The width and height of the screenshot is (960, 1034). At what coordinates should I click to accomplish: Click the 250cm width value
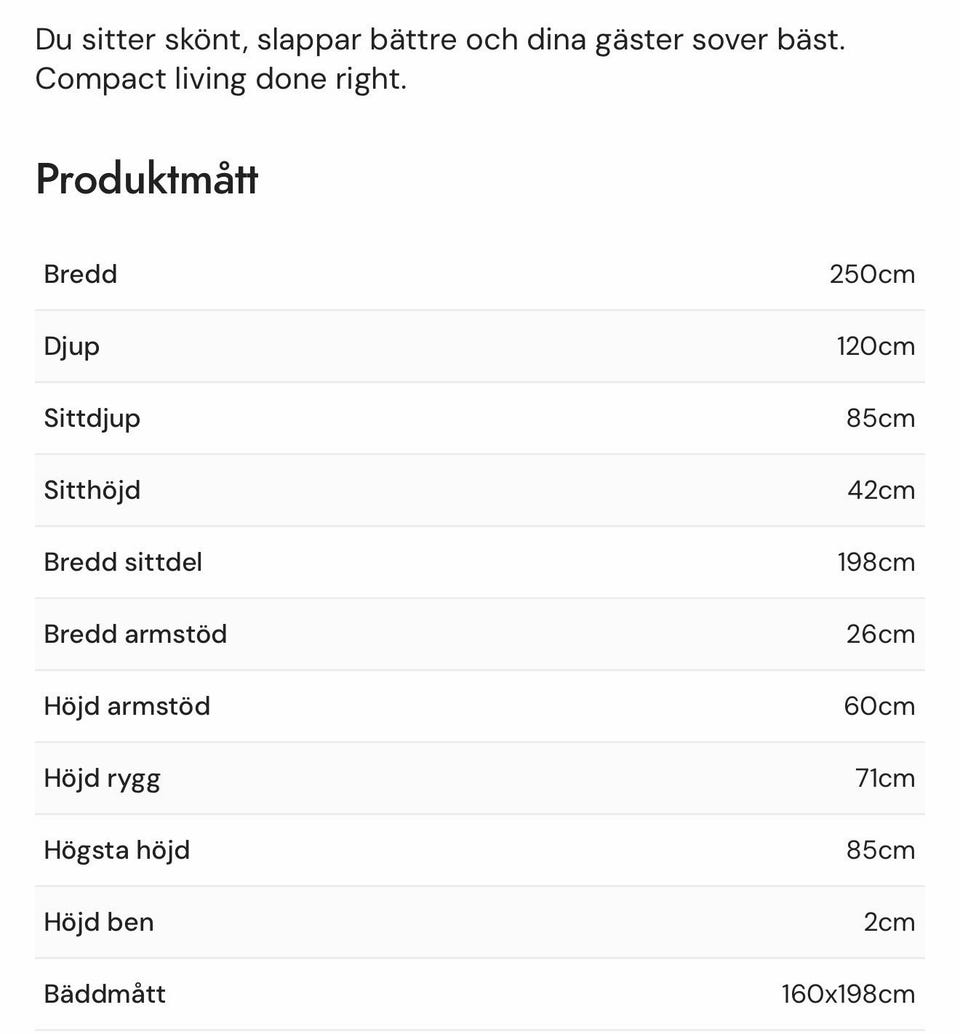click(872, 274)
